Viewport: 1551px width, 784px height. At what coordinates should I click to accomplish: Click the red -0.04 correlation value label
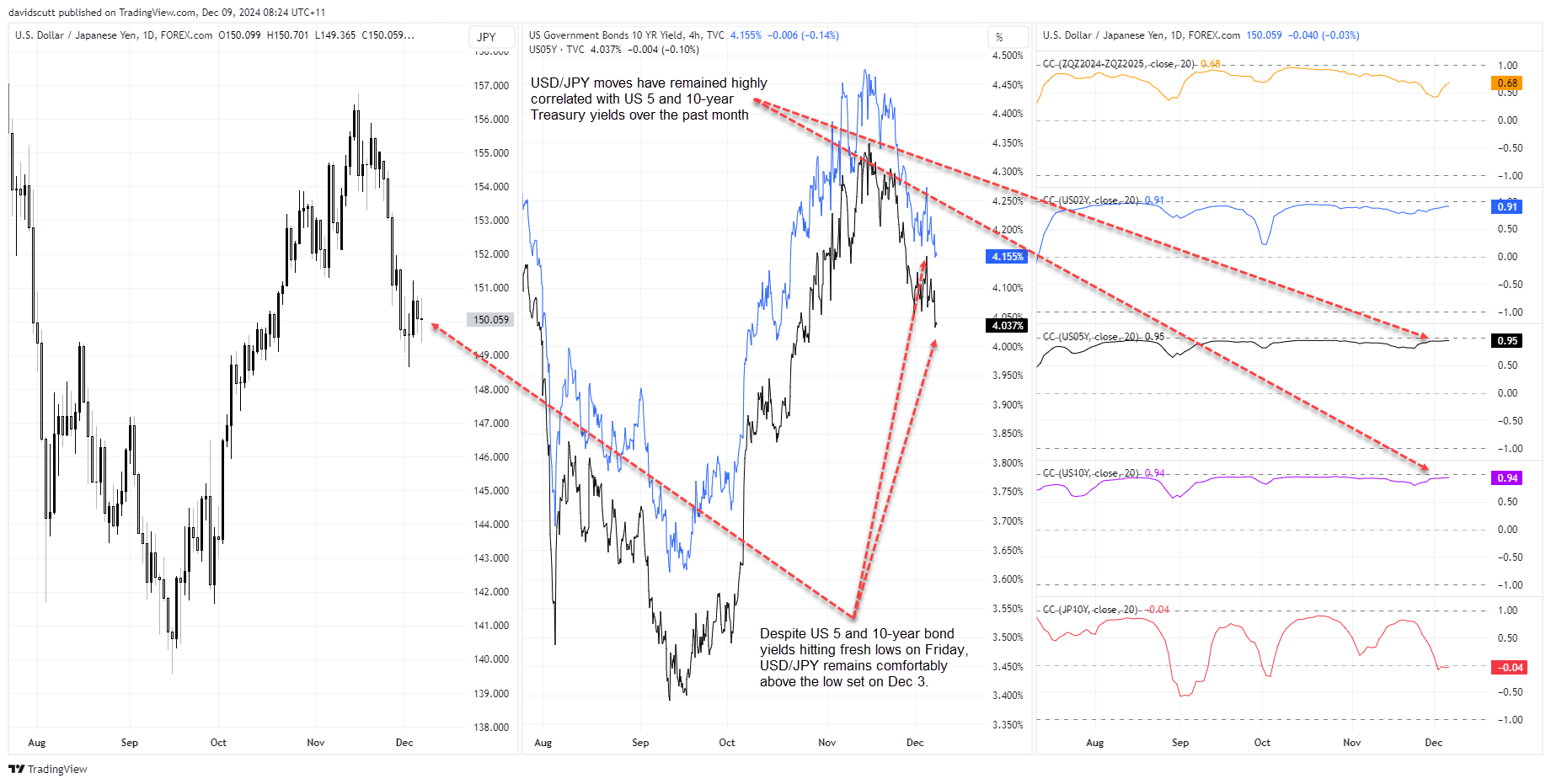(1507, 668)
